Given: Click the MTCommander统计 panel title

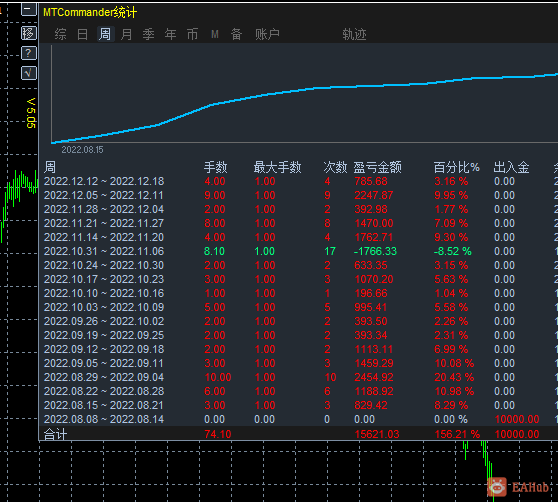Looking at the screenshot, I should pos(90,12).
